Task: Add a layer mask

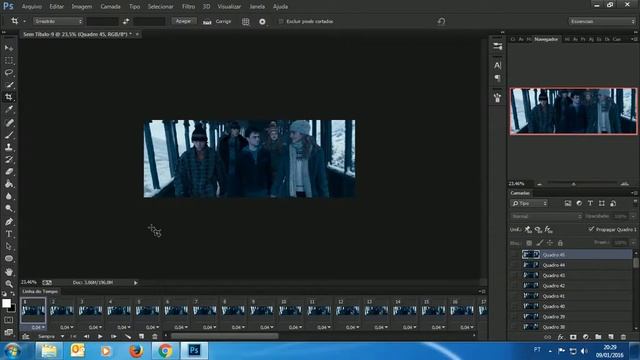Action: tap(573, 337)
